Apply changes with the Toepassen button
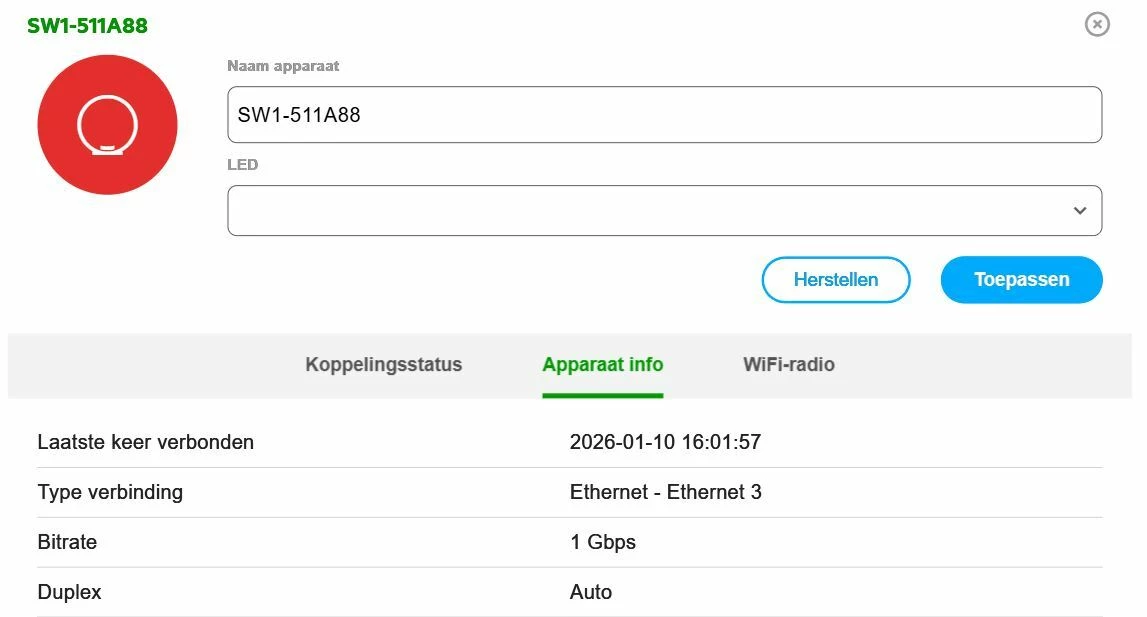Image resolution: width=1147 pixels, height=617 pixels. [1021, 280]
